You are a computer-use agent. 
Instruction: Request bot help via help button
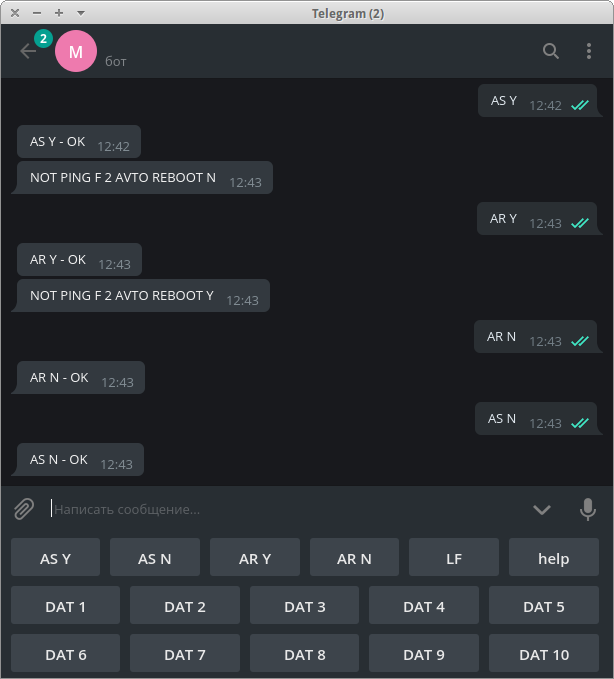554,557
